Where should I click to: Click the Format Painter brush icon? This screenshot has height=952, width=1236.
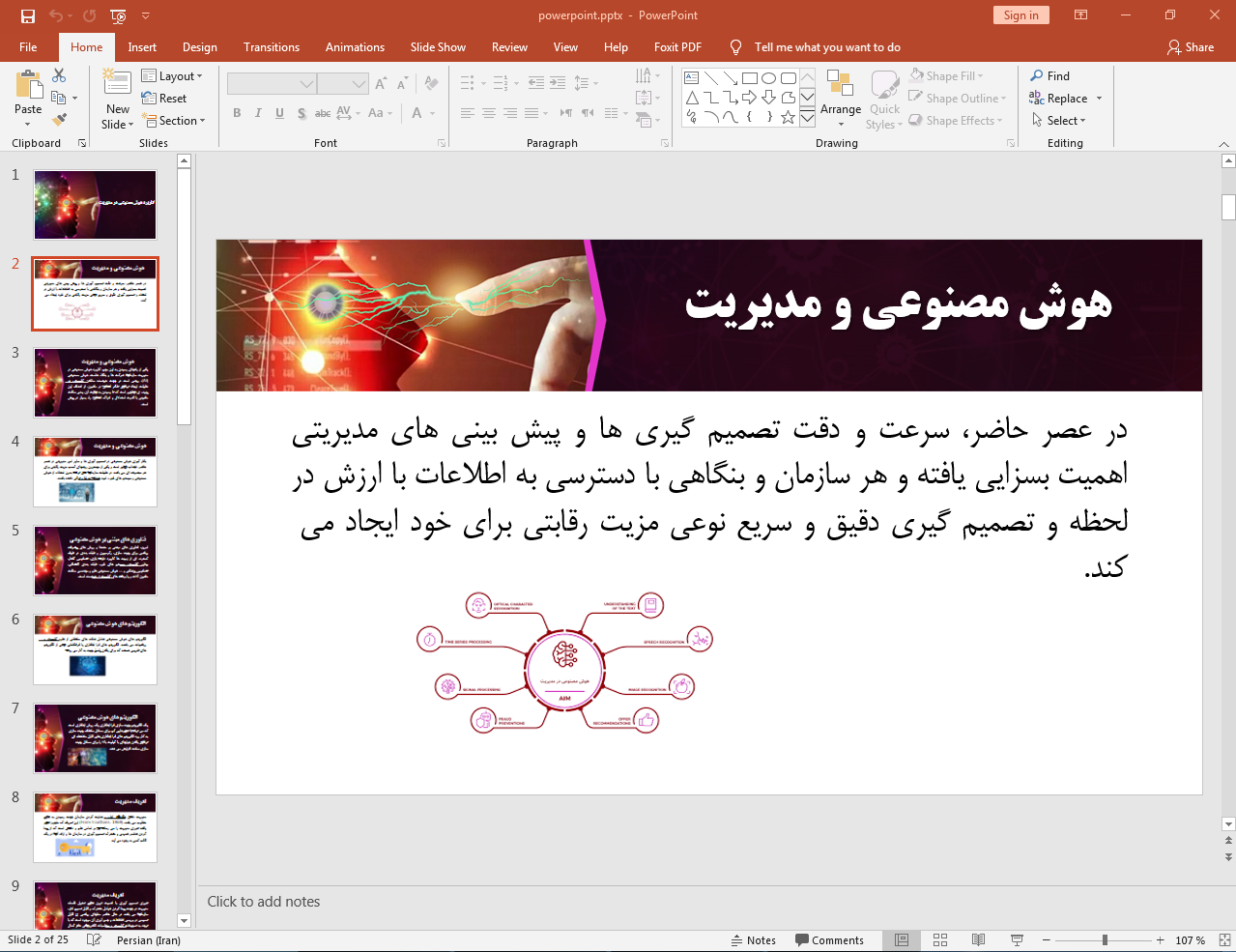click(59, 120)
